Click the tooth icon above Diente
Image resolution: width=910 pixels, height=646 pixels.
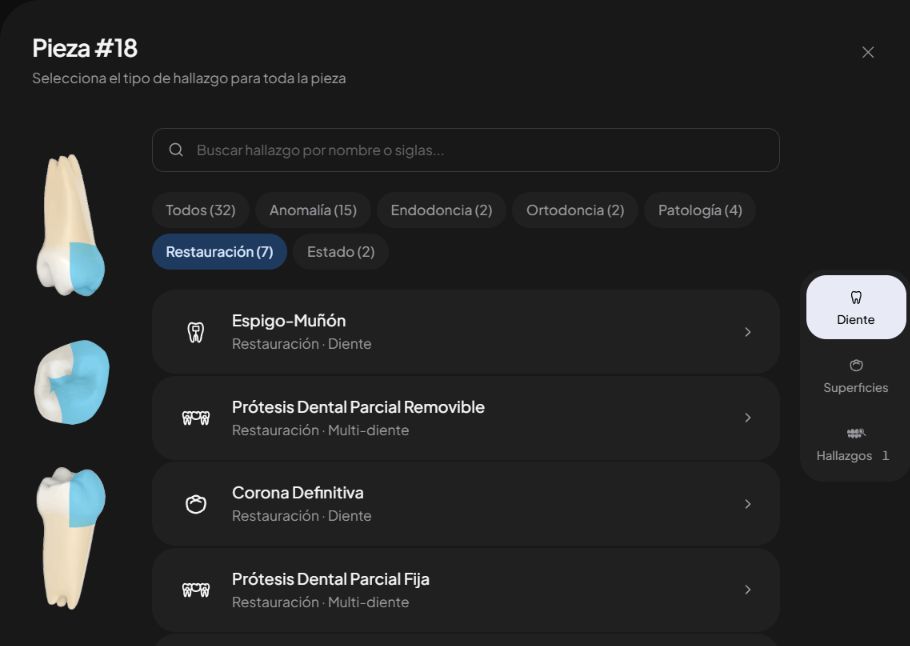856,297
